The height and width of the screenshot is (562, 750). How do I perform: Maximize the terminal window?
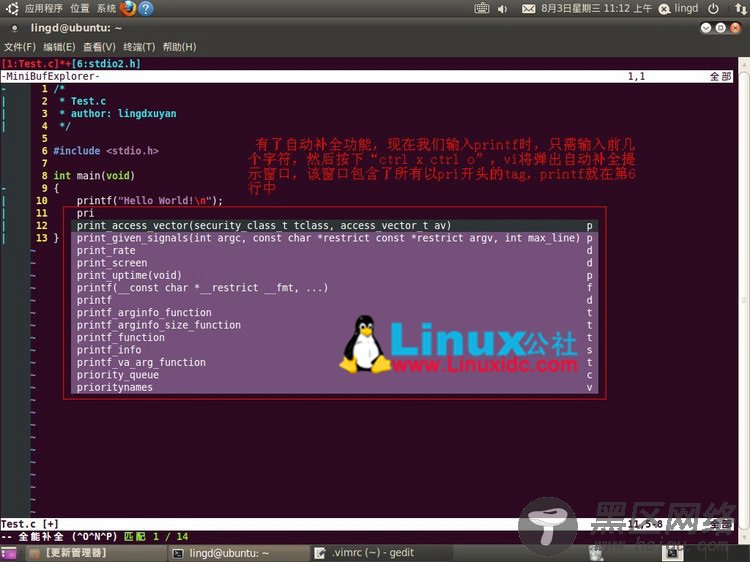tap(720, 28)
